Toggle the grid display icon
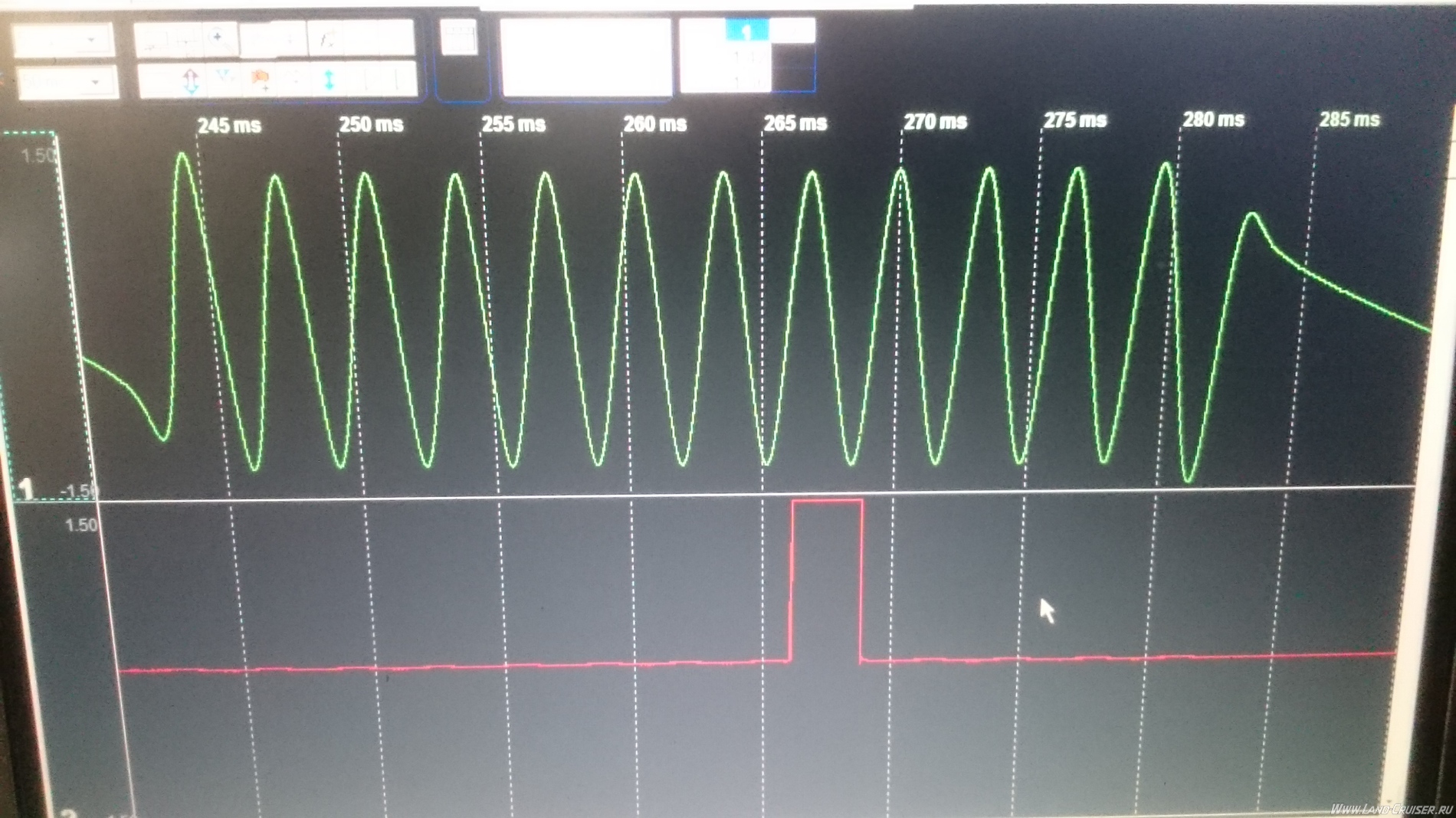1456x818 pixels. pos(459,36)
